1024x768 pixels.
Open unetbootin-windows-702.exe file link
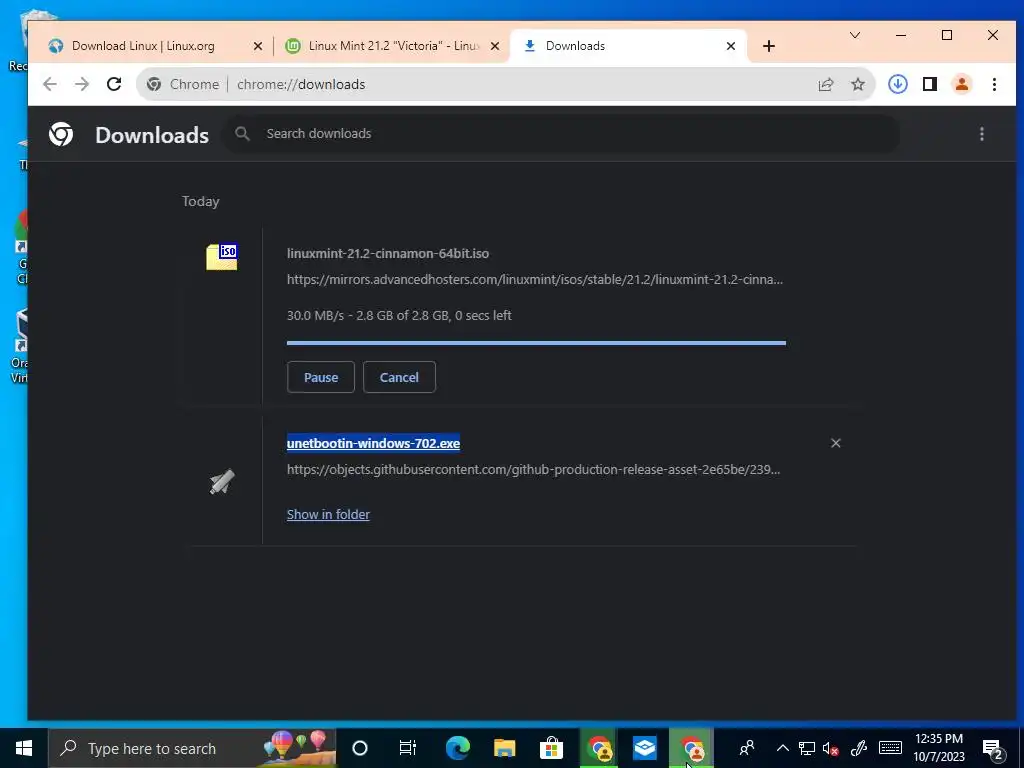pyautogui.click(x=374, y=443)
